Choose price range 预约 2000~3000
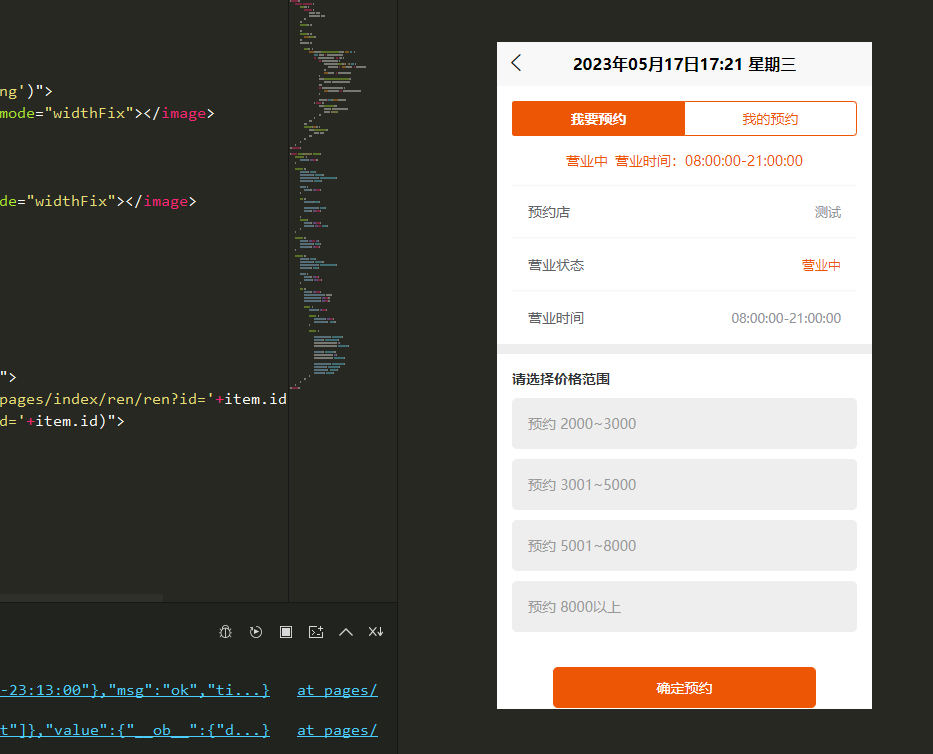Screen dimensions: 933x754 click(x=684, y=424)
